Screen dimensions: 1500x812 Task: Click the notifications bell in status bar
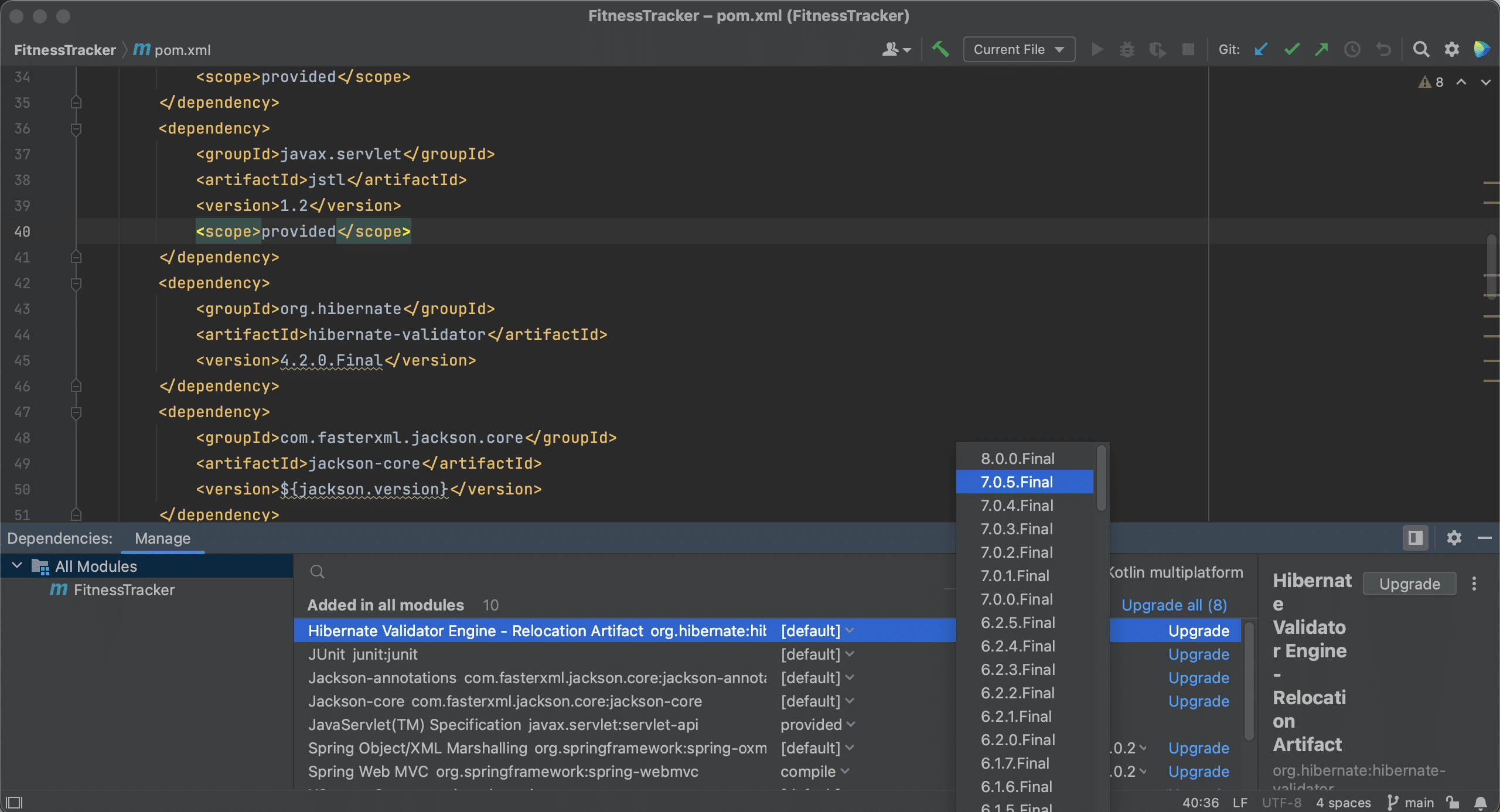click(x=1481, y=803)
